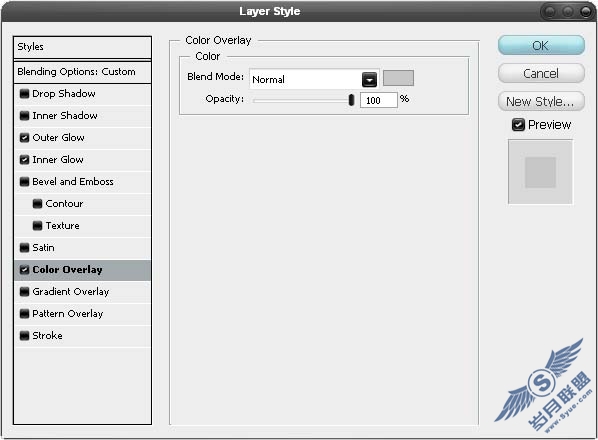The image size is (598, 440).
Task: Click the Opacity percentage input field
Action: tap(379, 100)
